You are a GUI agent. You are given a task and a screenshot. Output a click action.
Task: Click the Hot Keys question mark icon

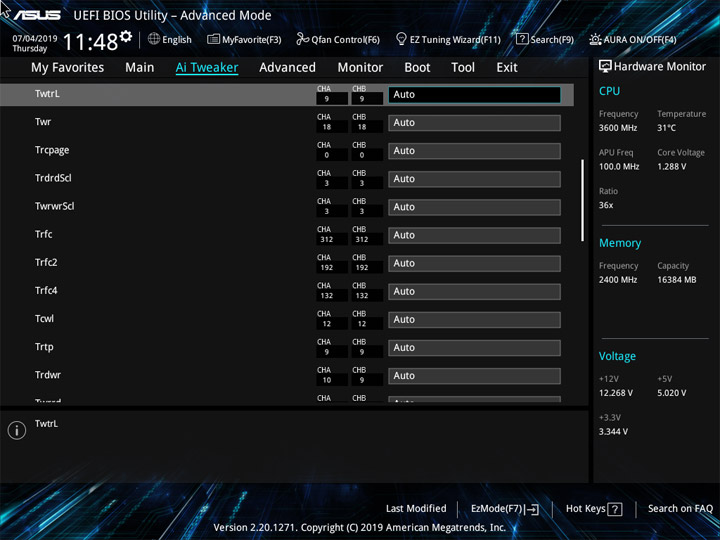coord(614,509)
